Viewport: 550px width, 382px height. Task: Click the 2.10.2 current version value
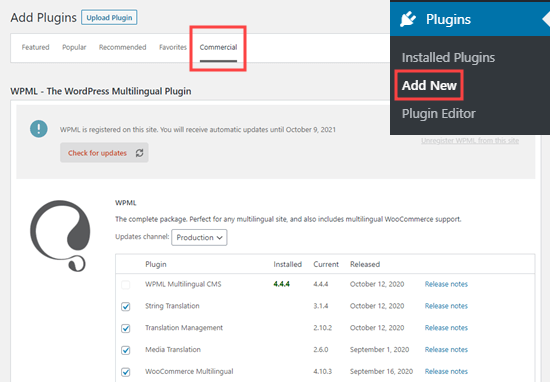coord(322,328)
